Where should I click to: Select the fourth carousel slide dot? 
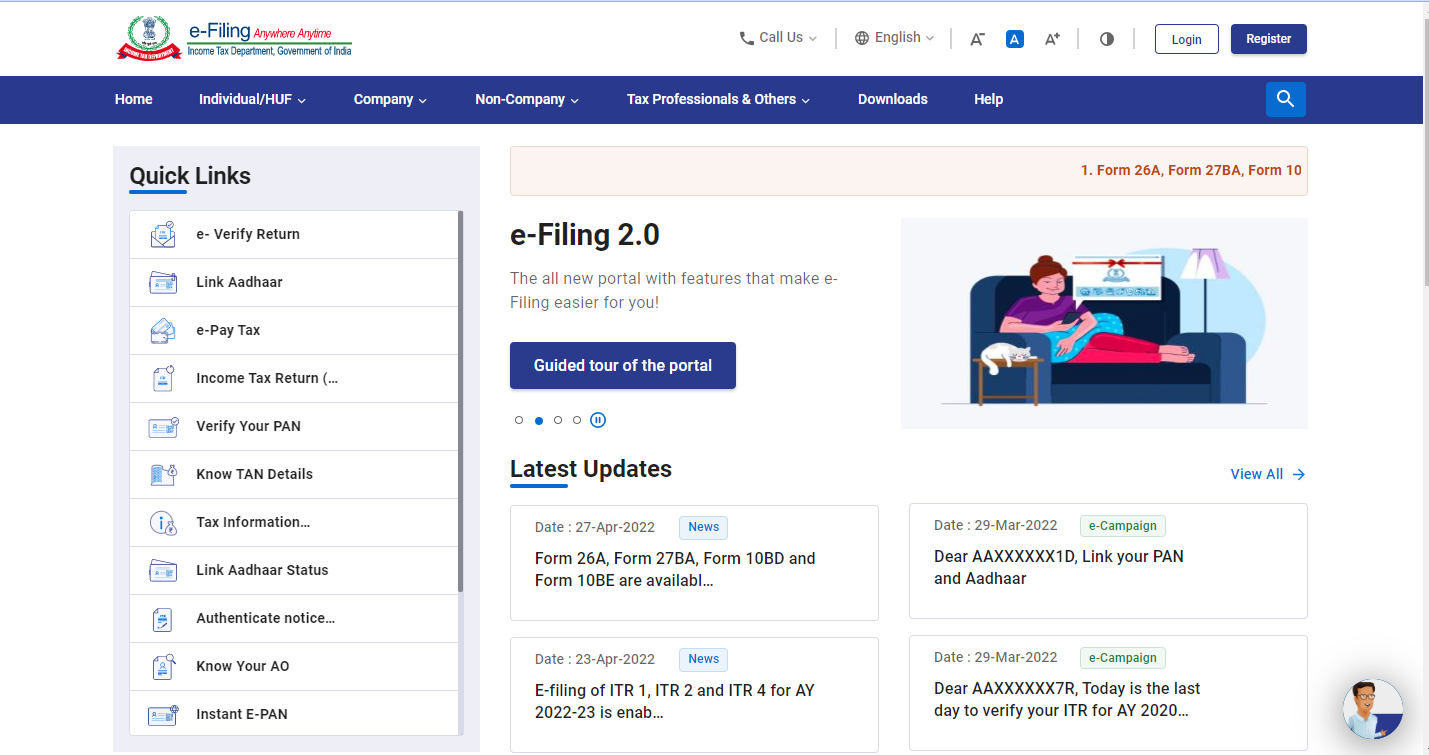(x=577, y=420)
